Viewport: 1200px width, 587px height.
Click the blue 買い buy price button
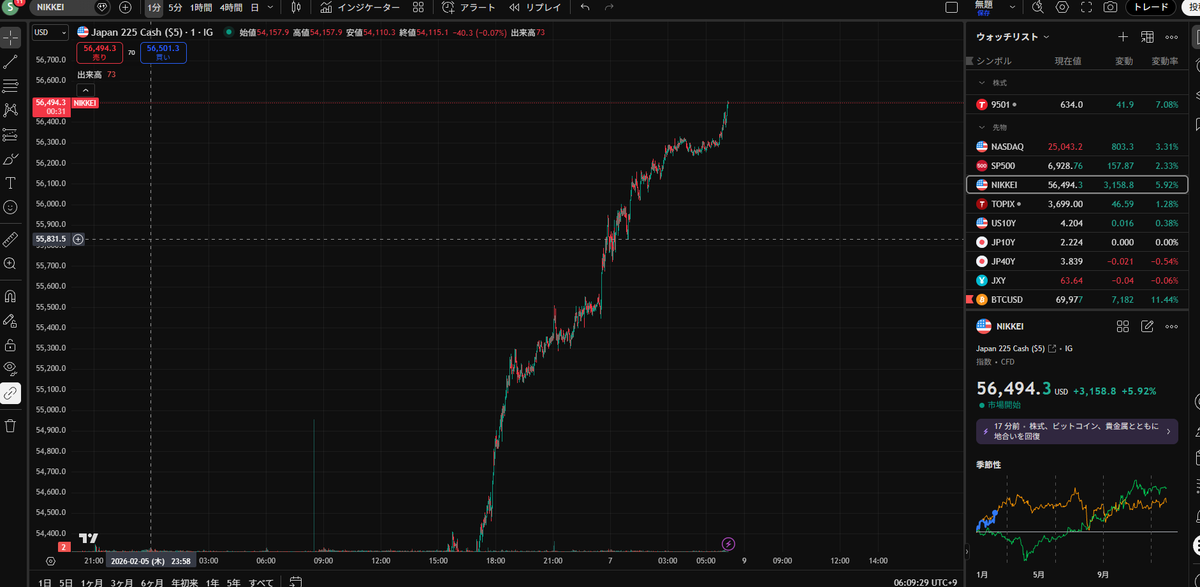162,53
